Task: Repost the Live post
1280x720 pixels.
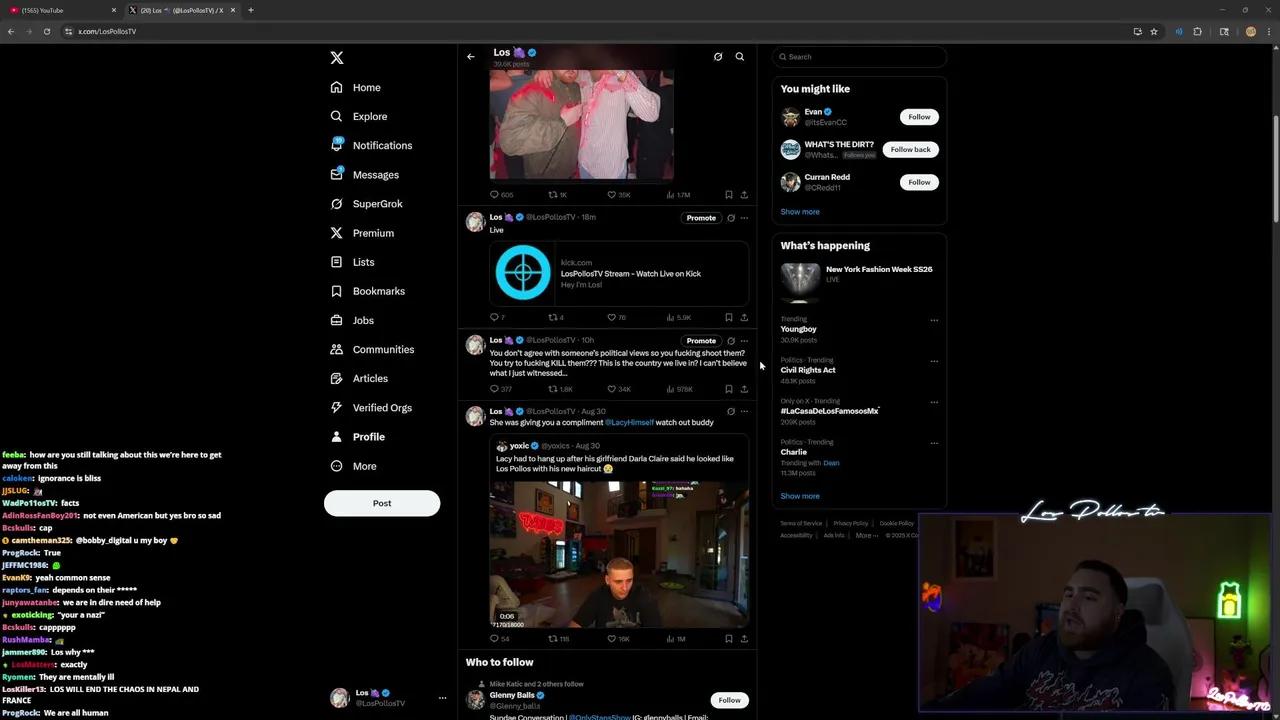Action: pyautogui.click(x=553, y=318)
